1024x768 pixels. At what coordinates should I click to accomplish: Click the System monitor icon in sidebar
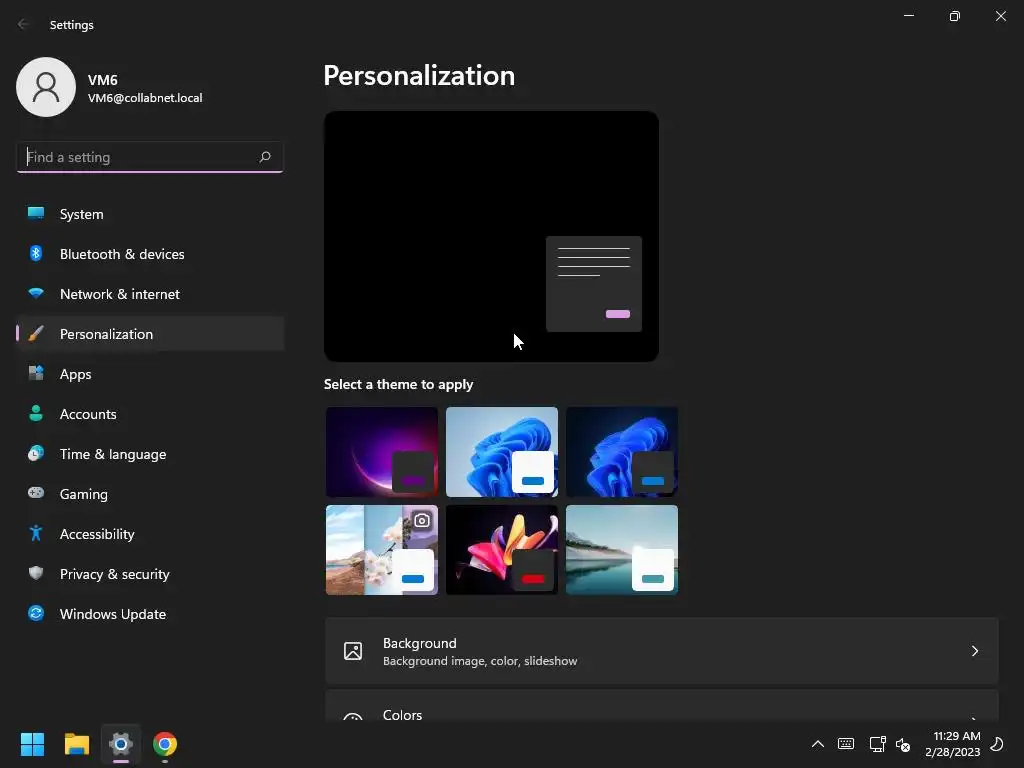(x=36, y=214)
